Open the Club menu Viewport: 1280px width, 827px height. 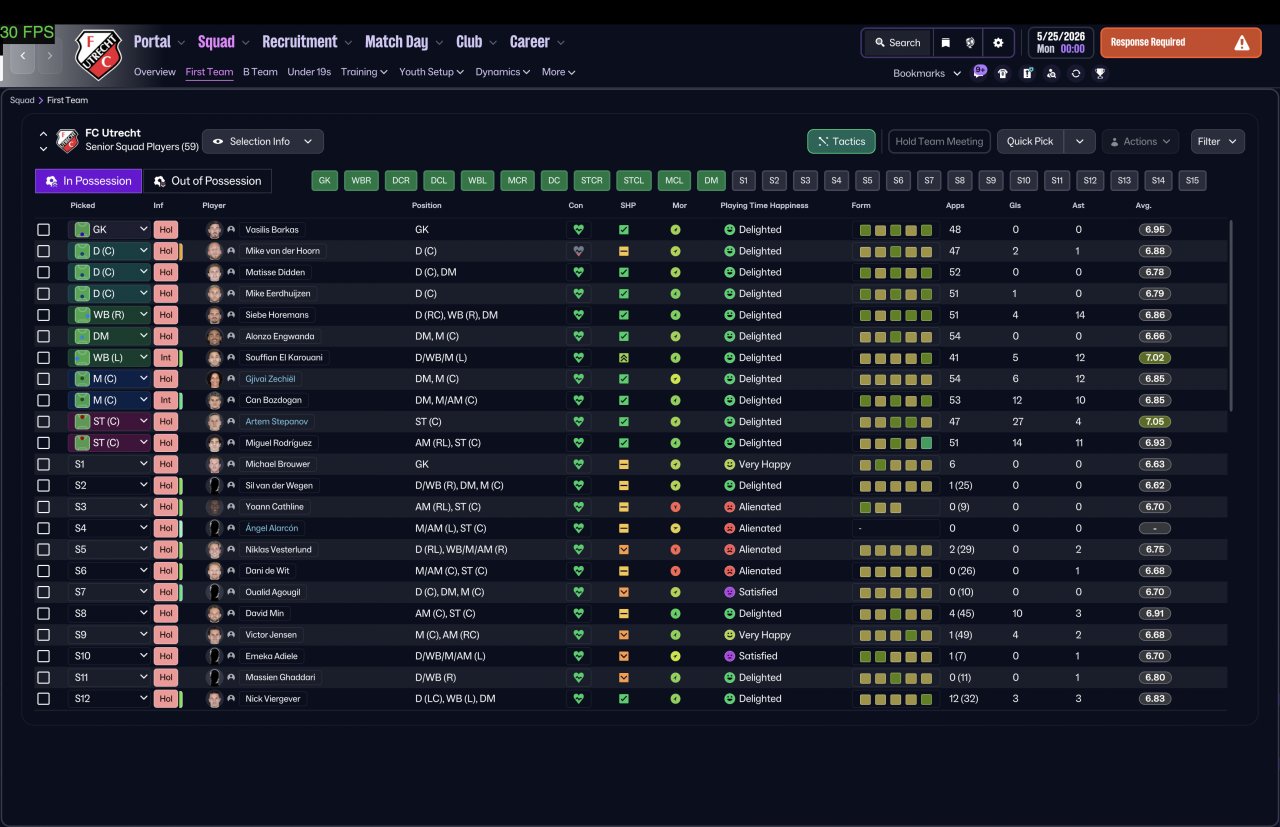click(476, 42)
